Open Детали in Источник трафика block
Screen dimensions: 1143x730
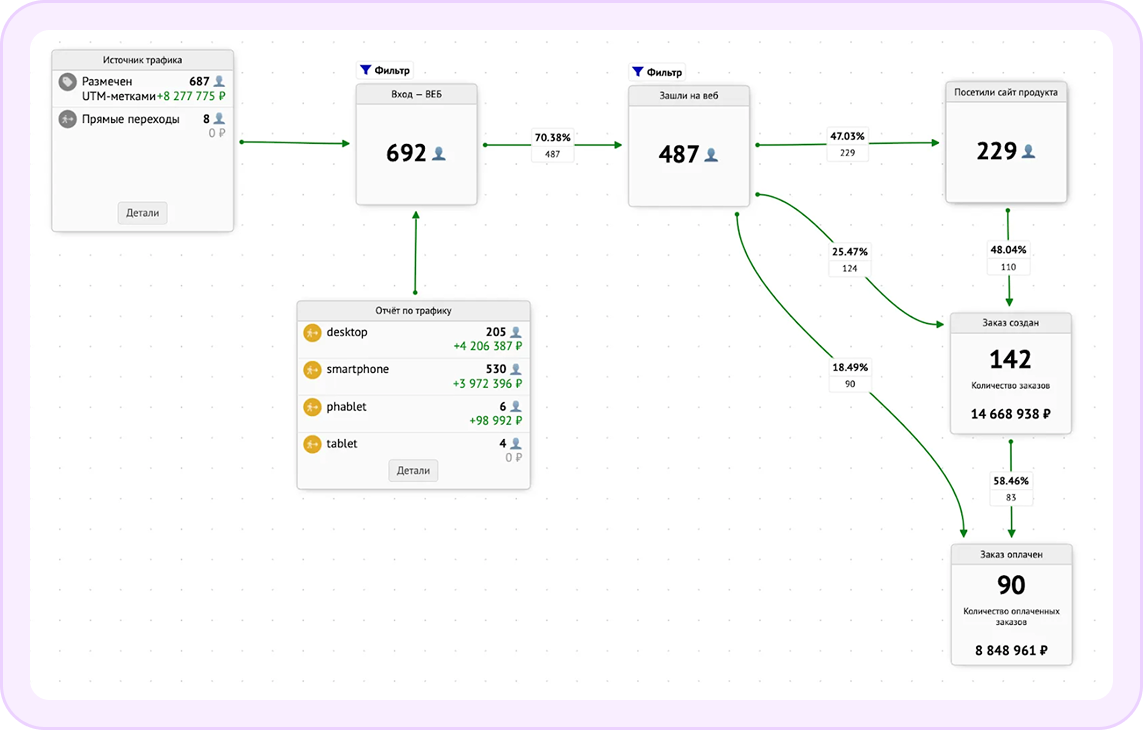142,213
